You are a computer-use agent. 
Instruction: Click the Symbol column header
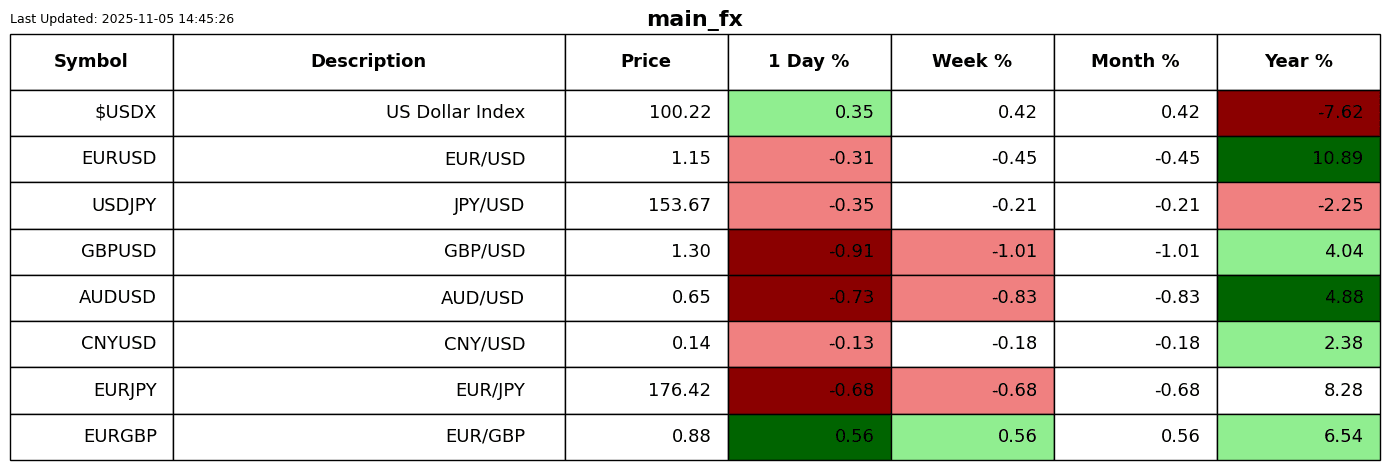pyautogui.click(x=91, y=62)
